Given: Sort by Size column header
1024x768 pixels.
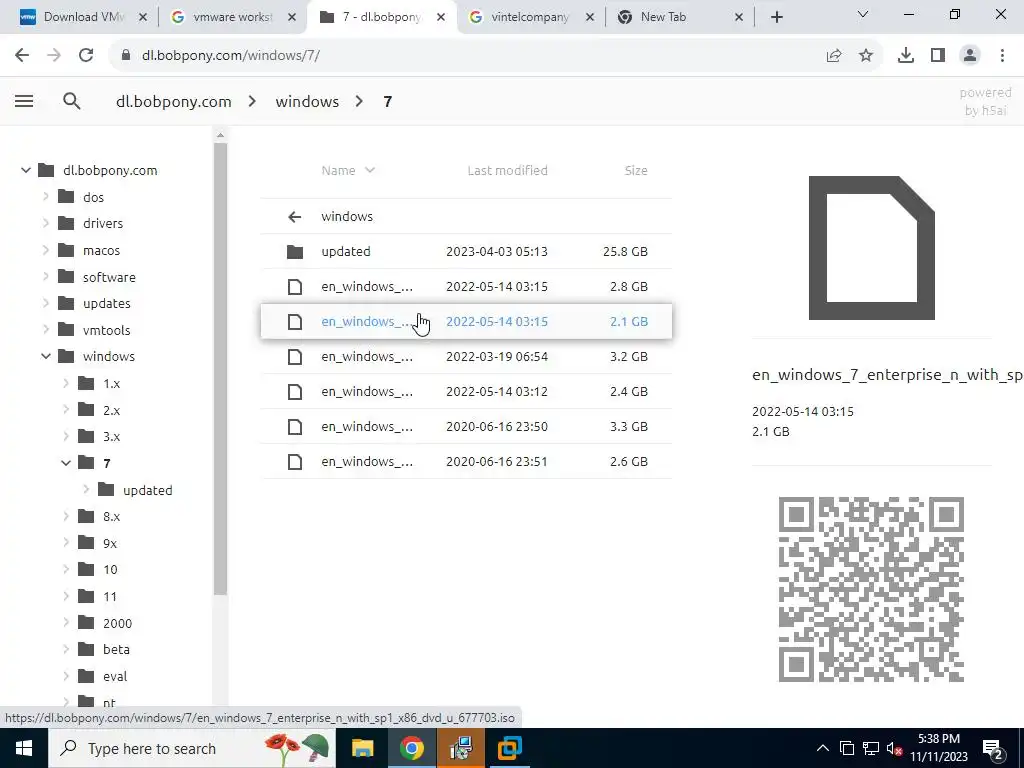Looking at the screenshot, I should coord(635,170).
